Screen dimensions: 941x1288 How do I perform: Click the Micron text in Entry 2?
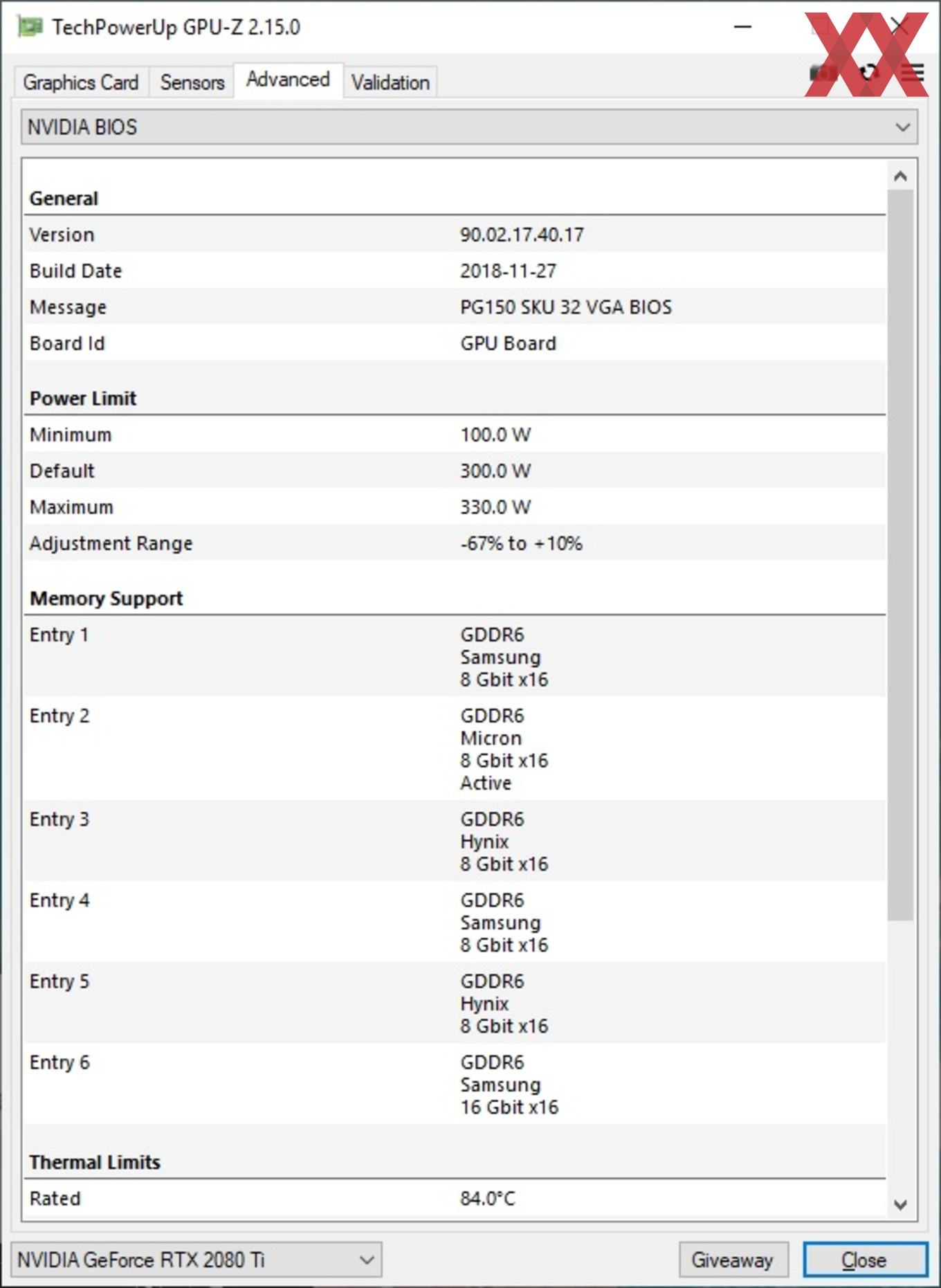491,738
